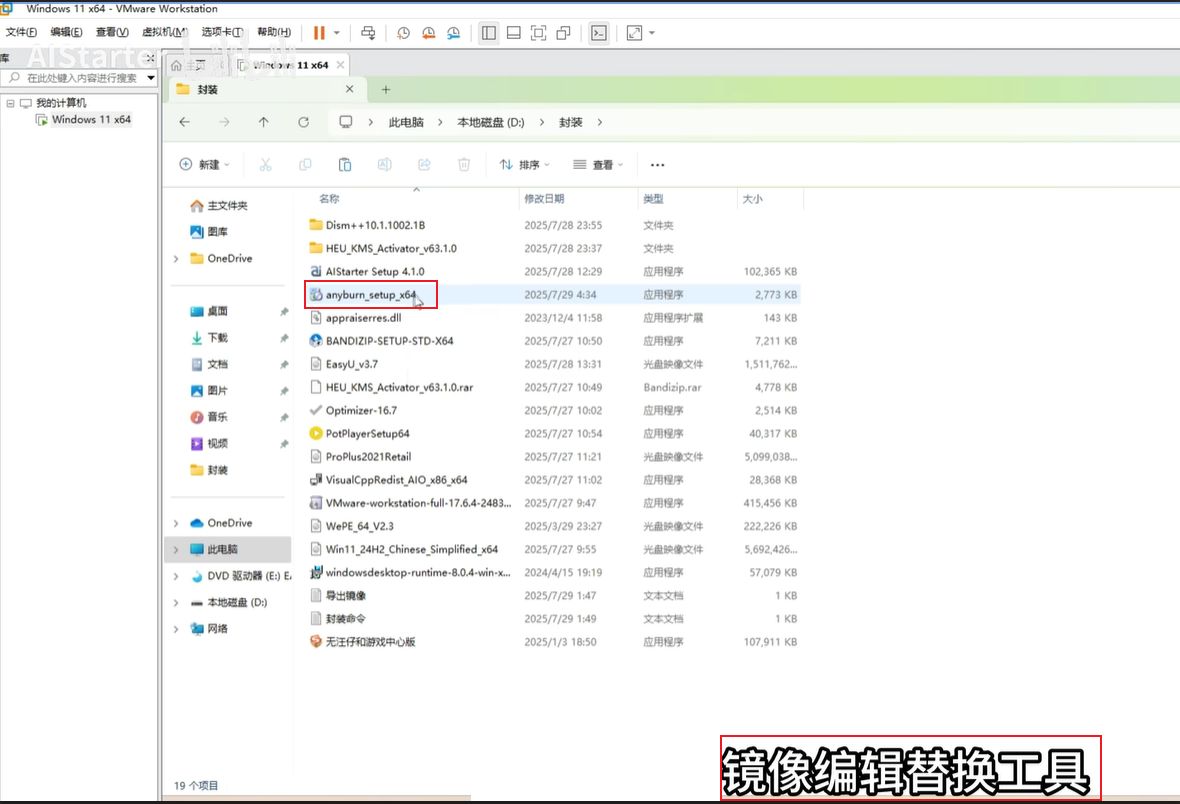Click the VMware library search field
Image resolution: width=1180 pixels, height=804 pixels.
[80, 78]
